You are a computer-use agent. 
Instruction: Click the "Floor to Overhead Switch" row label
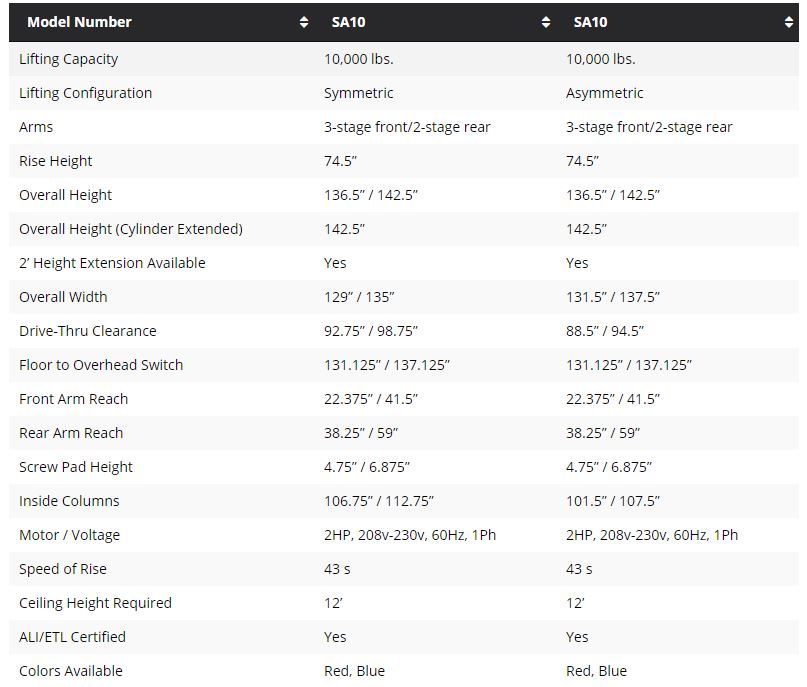(101, 365)
